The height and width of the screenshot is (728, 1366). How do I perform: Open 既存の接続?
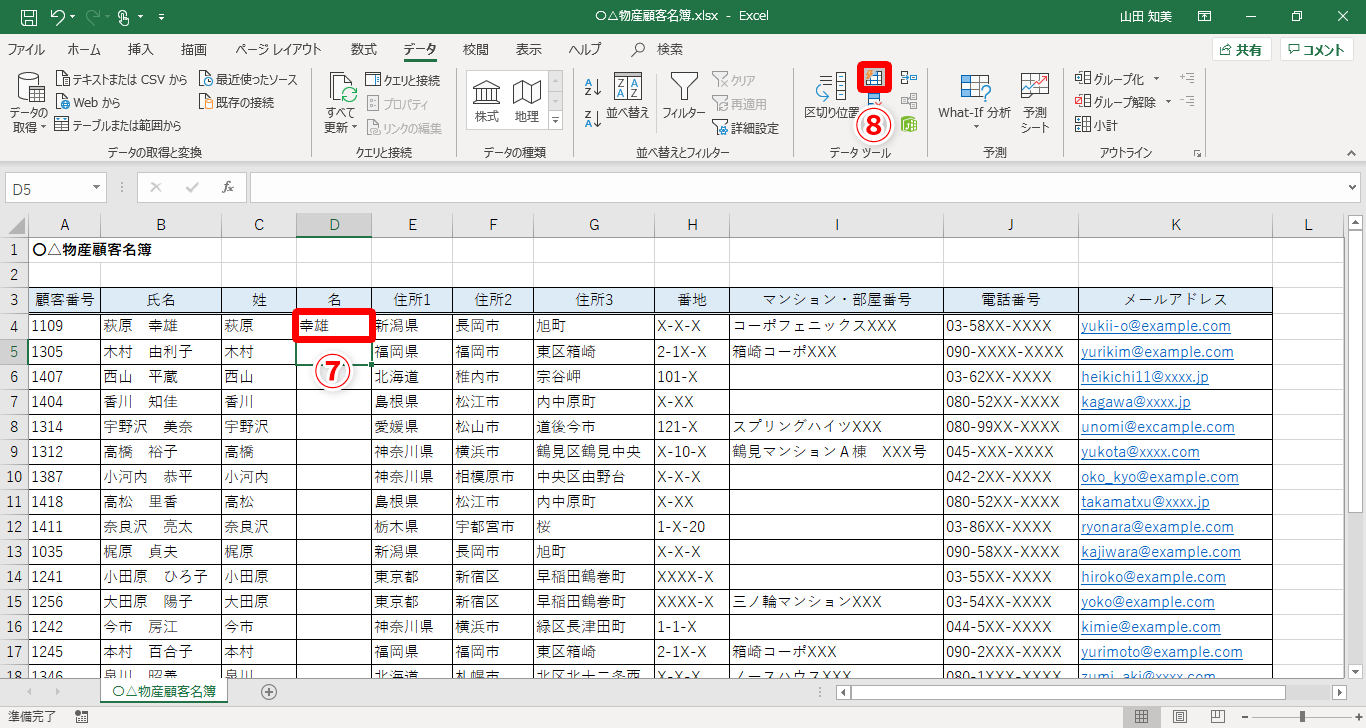point(236,102)
